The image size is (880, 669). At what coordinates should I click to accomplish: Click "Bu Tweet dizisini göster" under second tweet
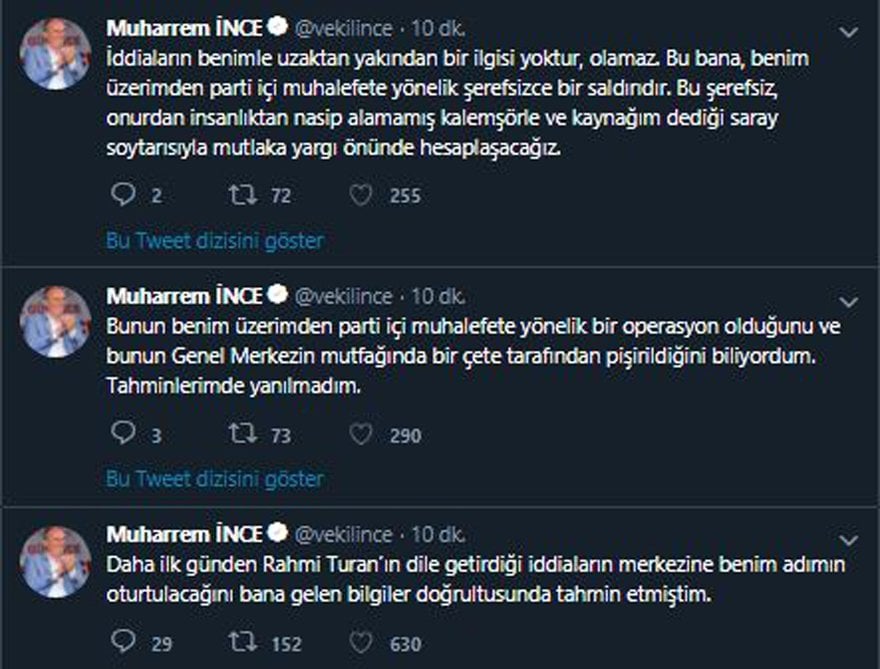point(215,479)
